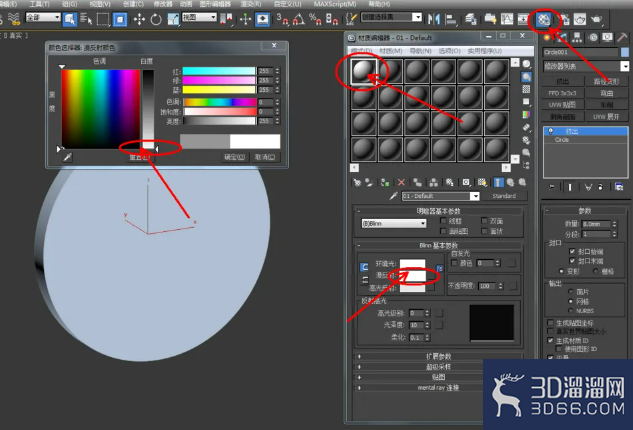This screenshot has height=430, width=633.
Task: Open the (B)Blinn shader type dropdown
Action: coord(394,223)
